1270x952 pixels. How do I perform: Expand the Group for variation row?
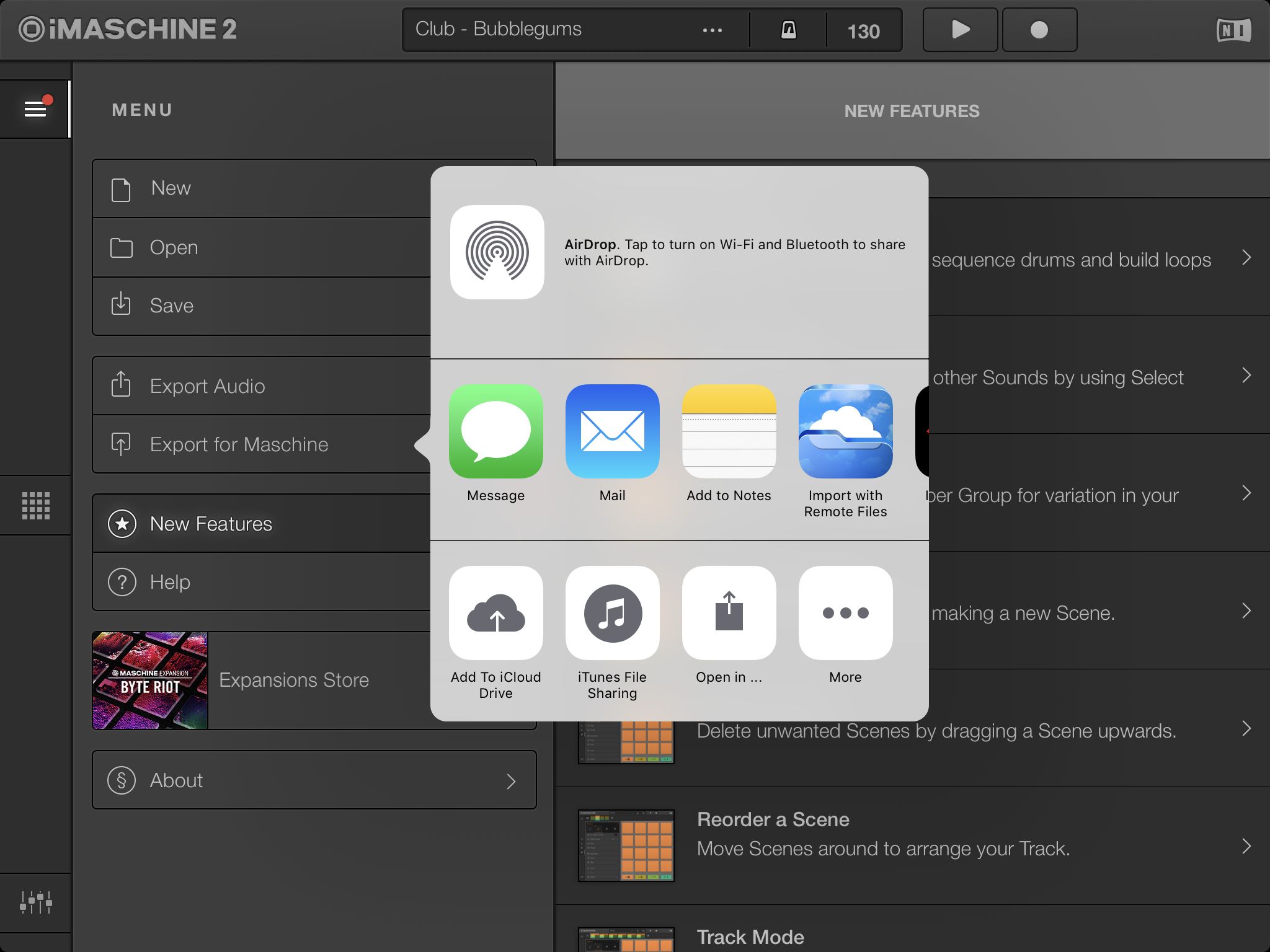(x=1246, y=493)
